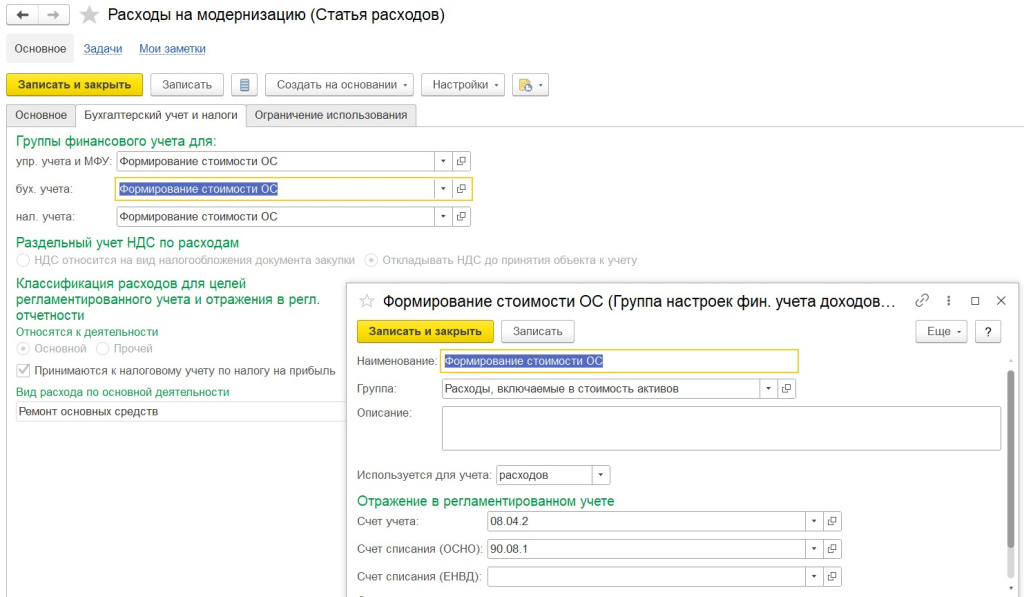Open the reports icon button in toolbar
Viewport: 1024px width, 597px height.
pyautogui.click(x=530, y=85)
